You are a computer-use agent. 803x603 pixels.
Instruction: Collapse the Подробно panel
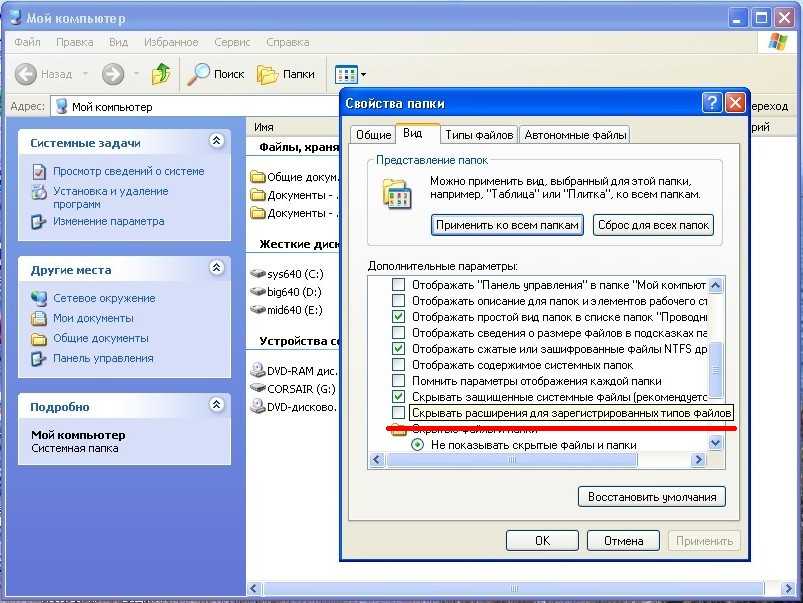[x=217, y=405]
